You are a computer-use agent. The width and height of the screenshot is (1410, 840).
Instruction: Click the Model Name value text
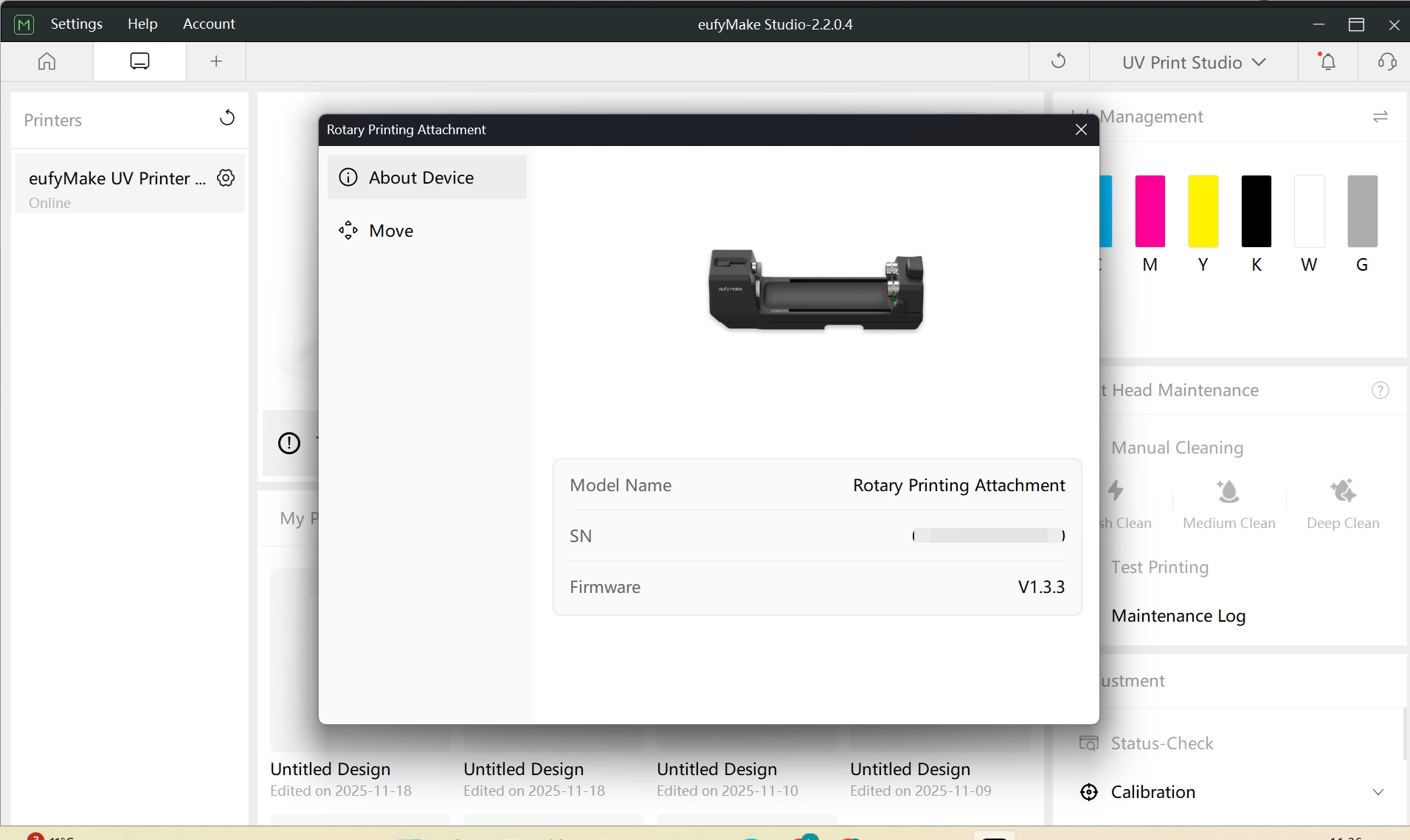[958, 485]
